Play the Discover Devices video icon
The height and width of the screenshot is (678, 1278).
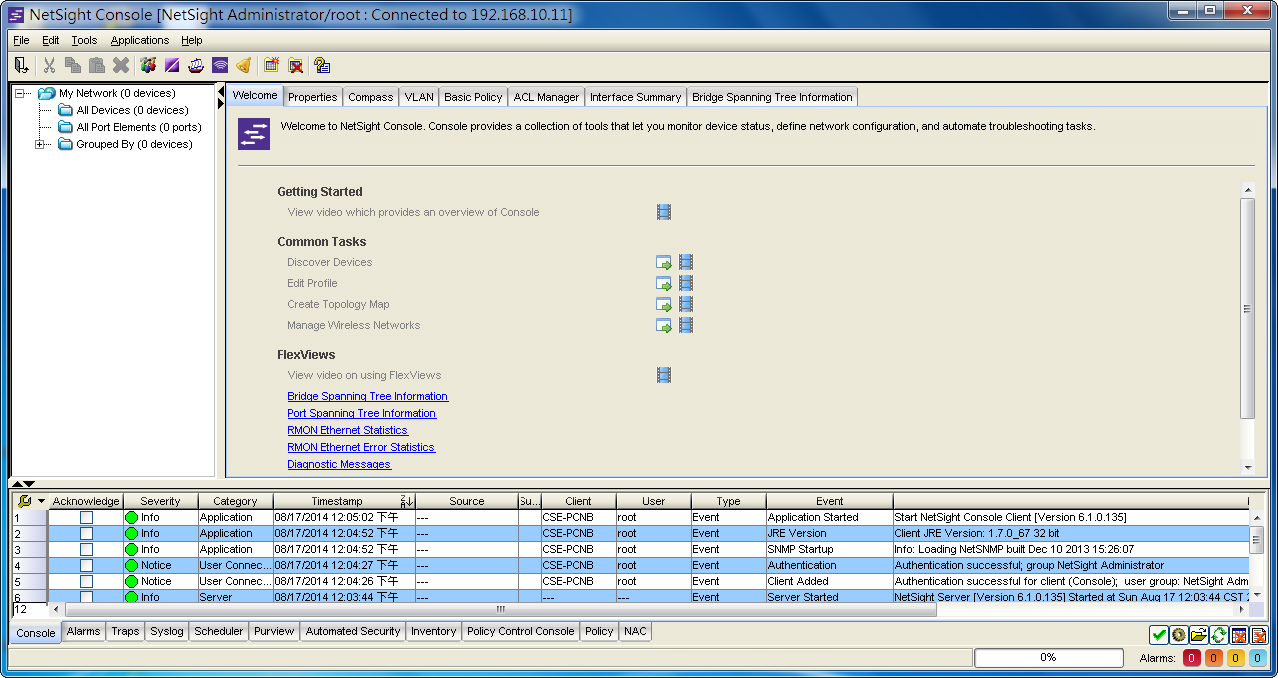(x=686, y=262)
